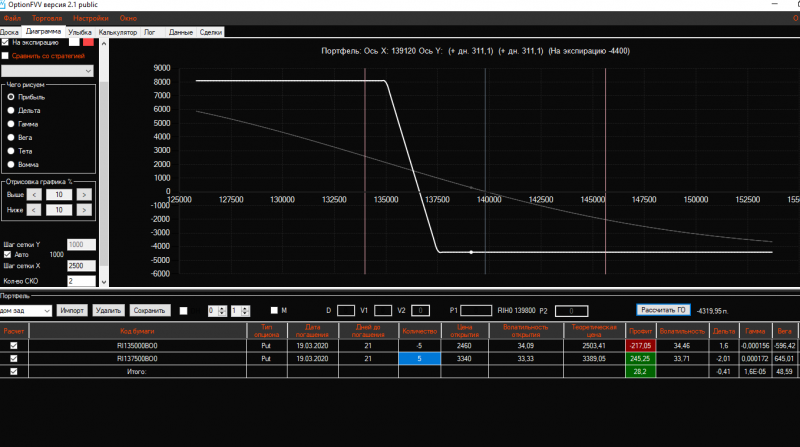Click the Профит column header

[x=640, y=331]
